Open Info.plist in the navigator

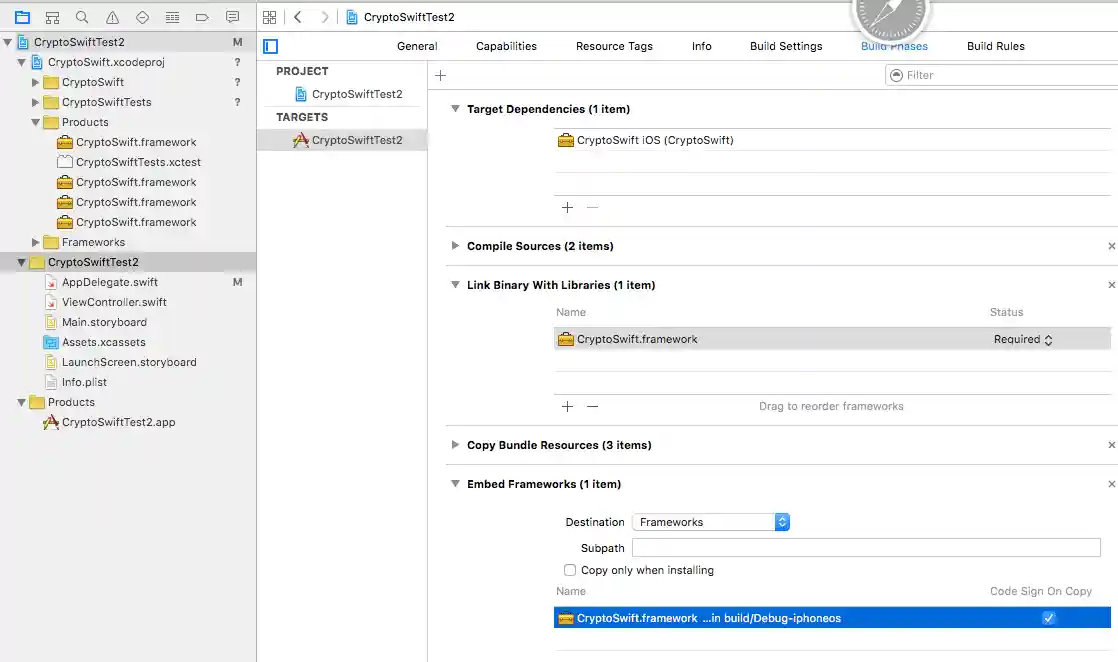coord(84,382)
